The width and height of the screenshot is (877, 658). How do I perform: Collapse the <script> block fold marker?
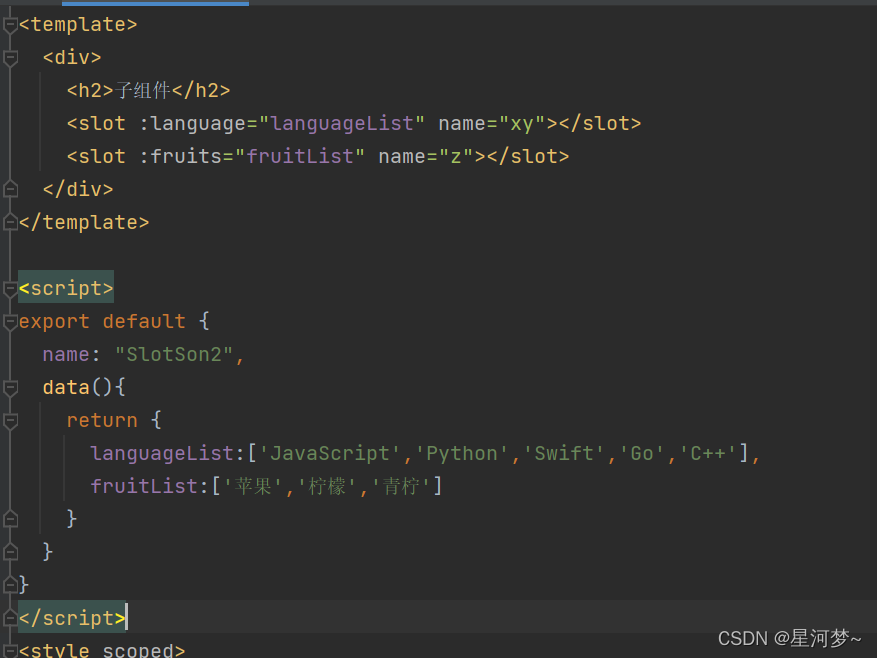click(x=10, y=288)
